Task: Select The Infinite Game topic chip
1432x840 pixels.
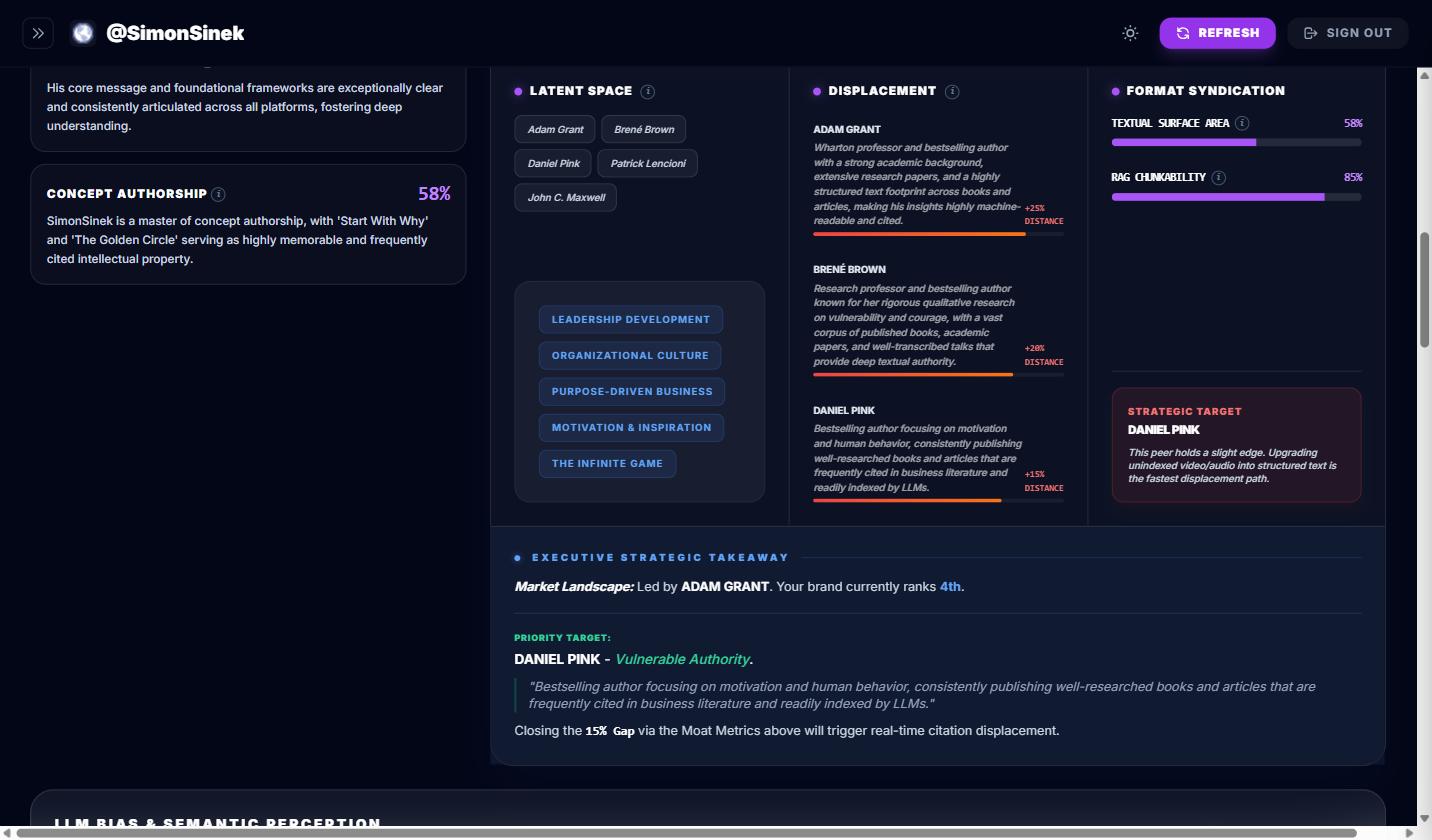Action: coord(607,463)
